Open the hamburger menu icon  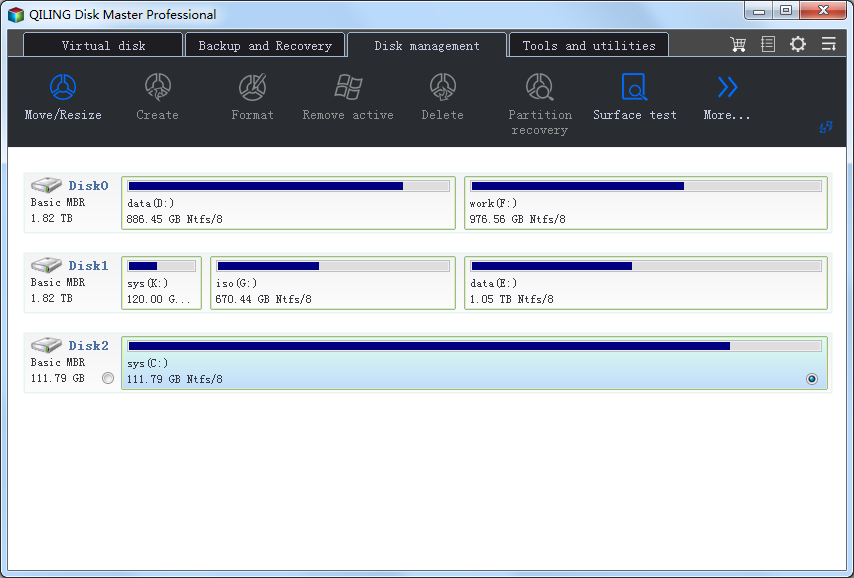(829, 44)
